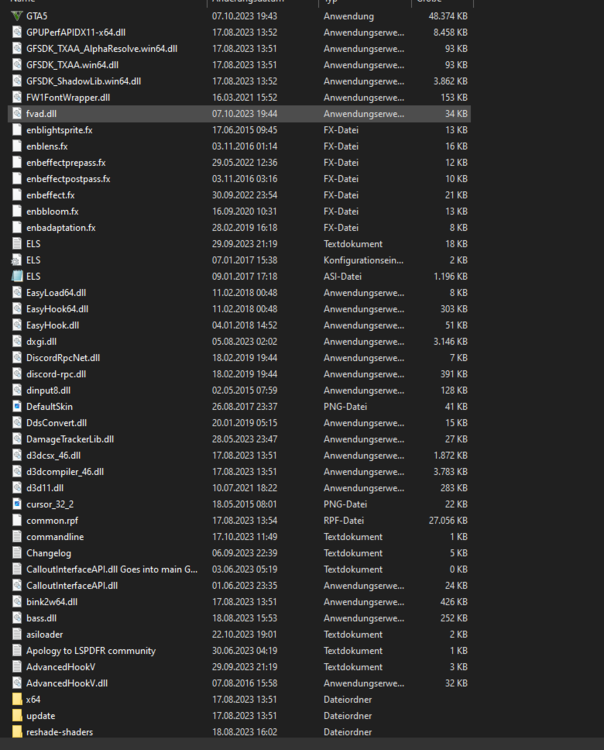Select the CalloutInterfaceAPI.dll Goes into main text file
Screen dimensions: 604x750
[112, 569]
